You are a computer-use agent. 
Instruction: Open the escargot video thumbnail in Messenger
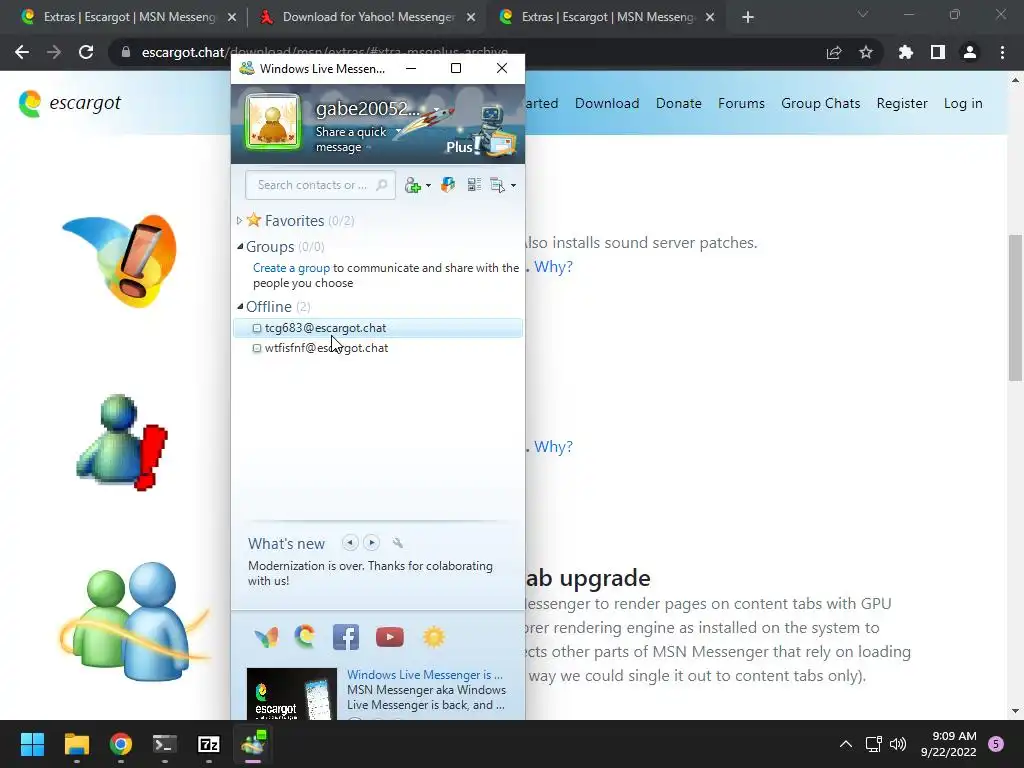click(x=291, y=694)
